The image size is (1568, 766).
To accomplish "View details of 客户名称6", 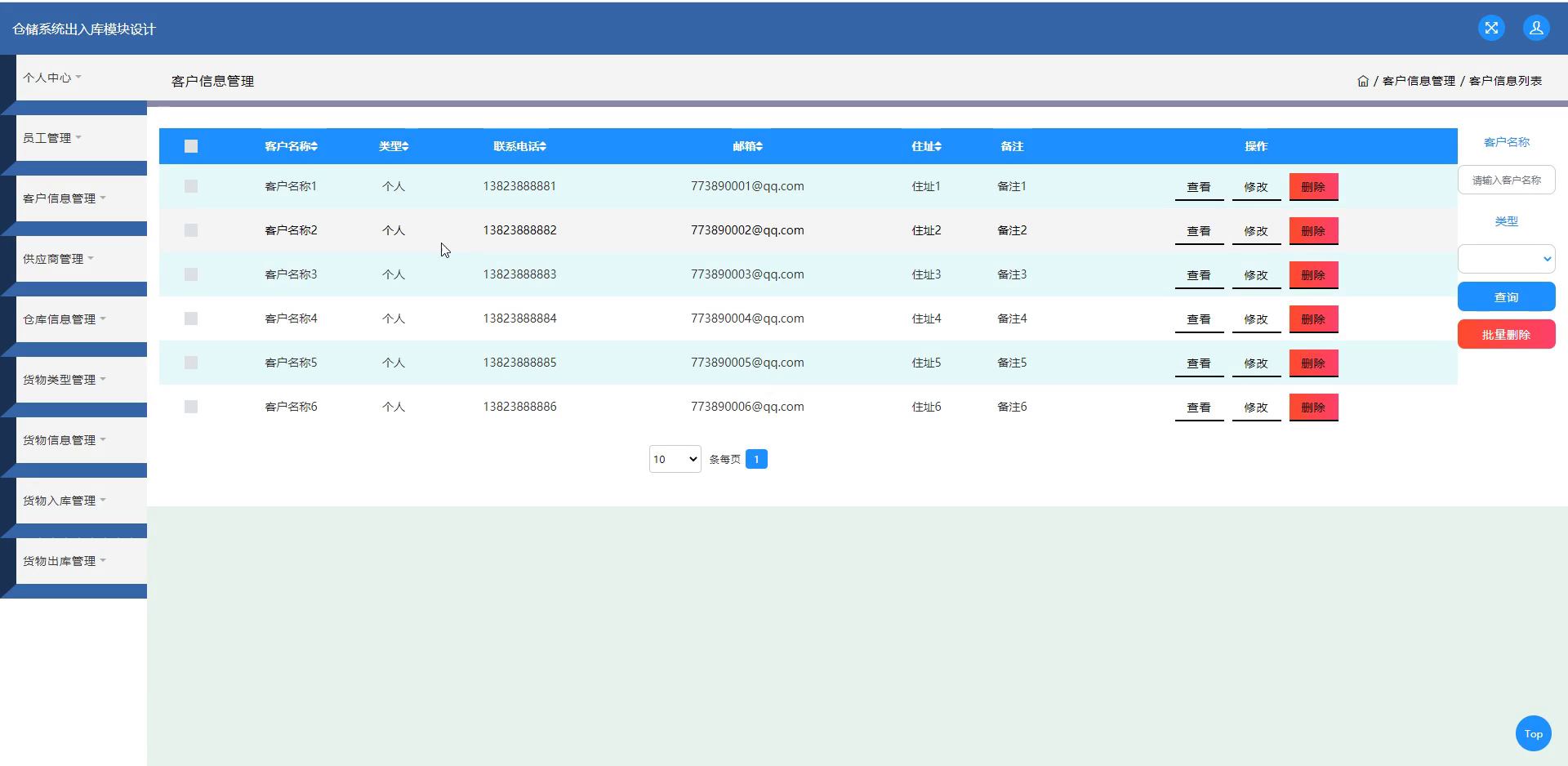I will point(1199,407).
